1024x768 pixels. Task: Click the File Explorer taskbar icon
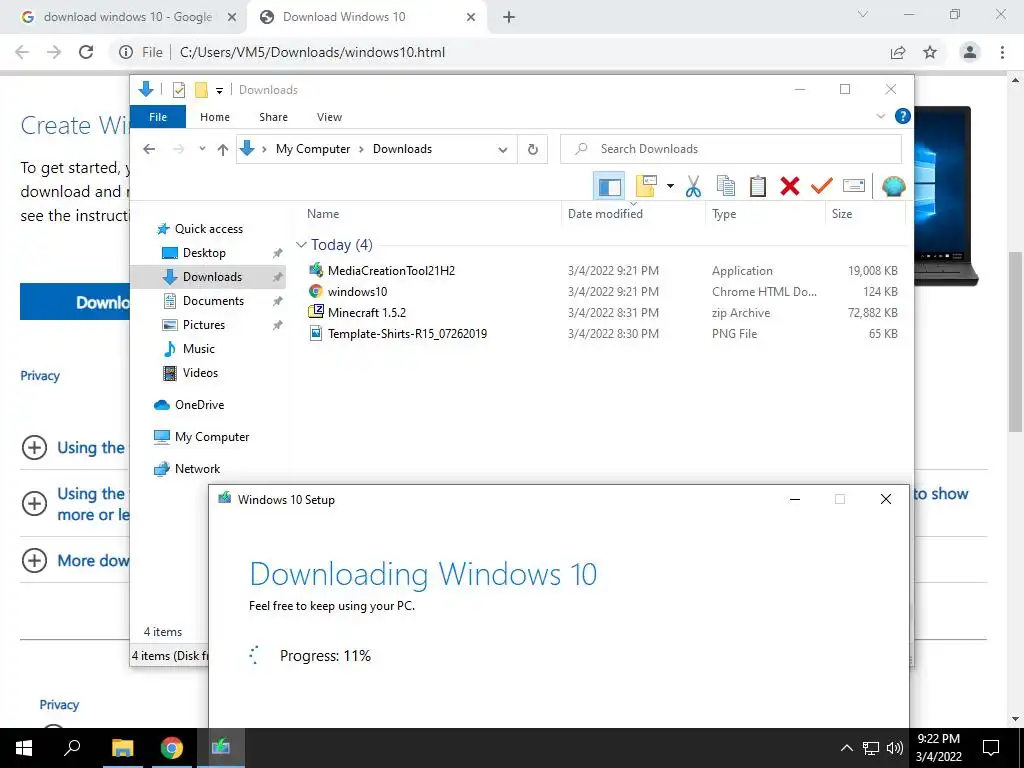pyautogui.click(x=122, y=748)
